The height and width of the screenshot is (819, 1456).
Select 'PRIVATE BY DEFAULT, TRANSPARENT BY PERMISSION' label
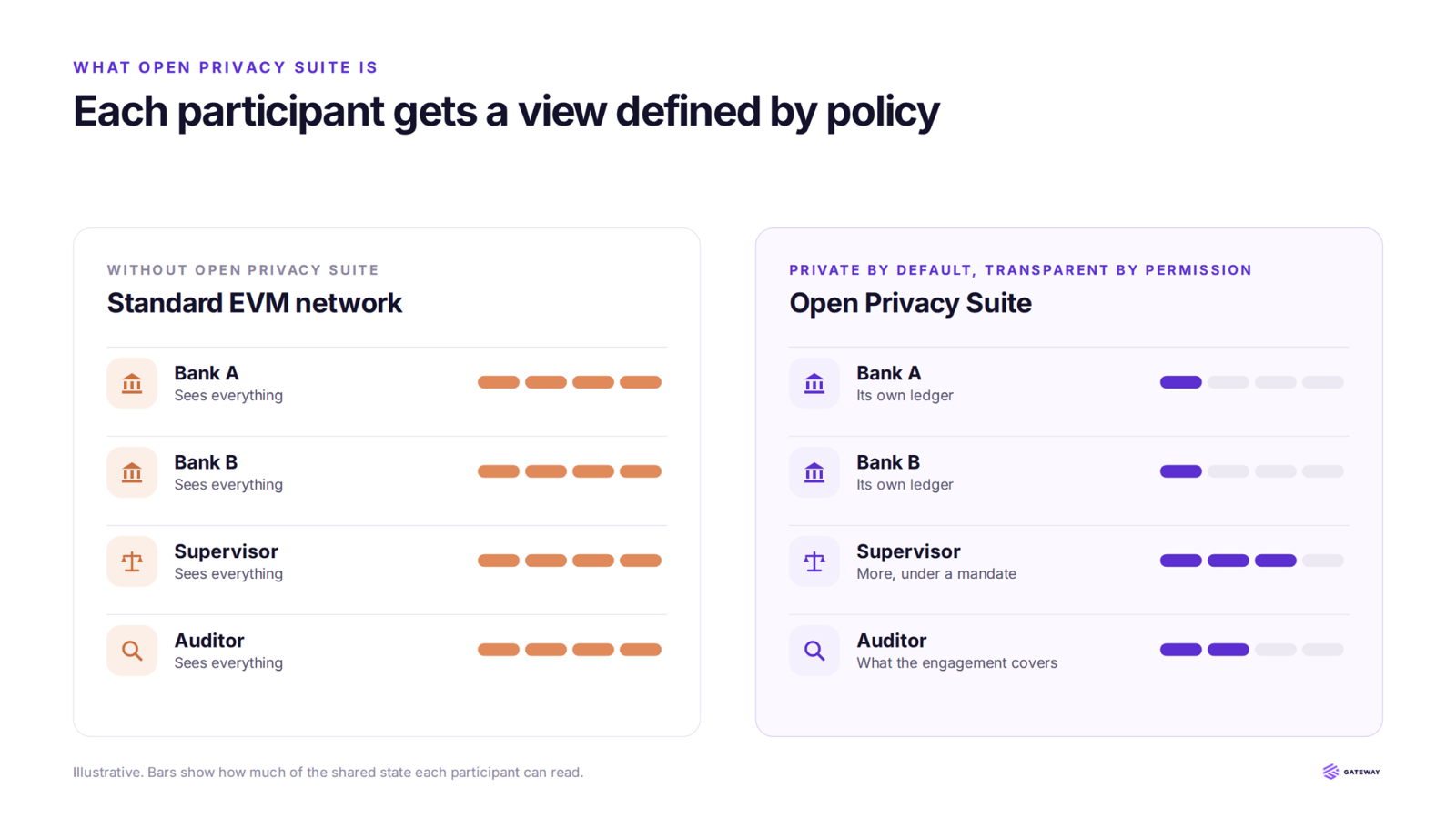1021,270
